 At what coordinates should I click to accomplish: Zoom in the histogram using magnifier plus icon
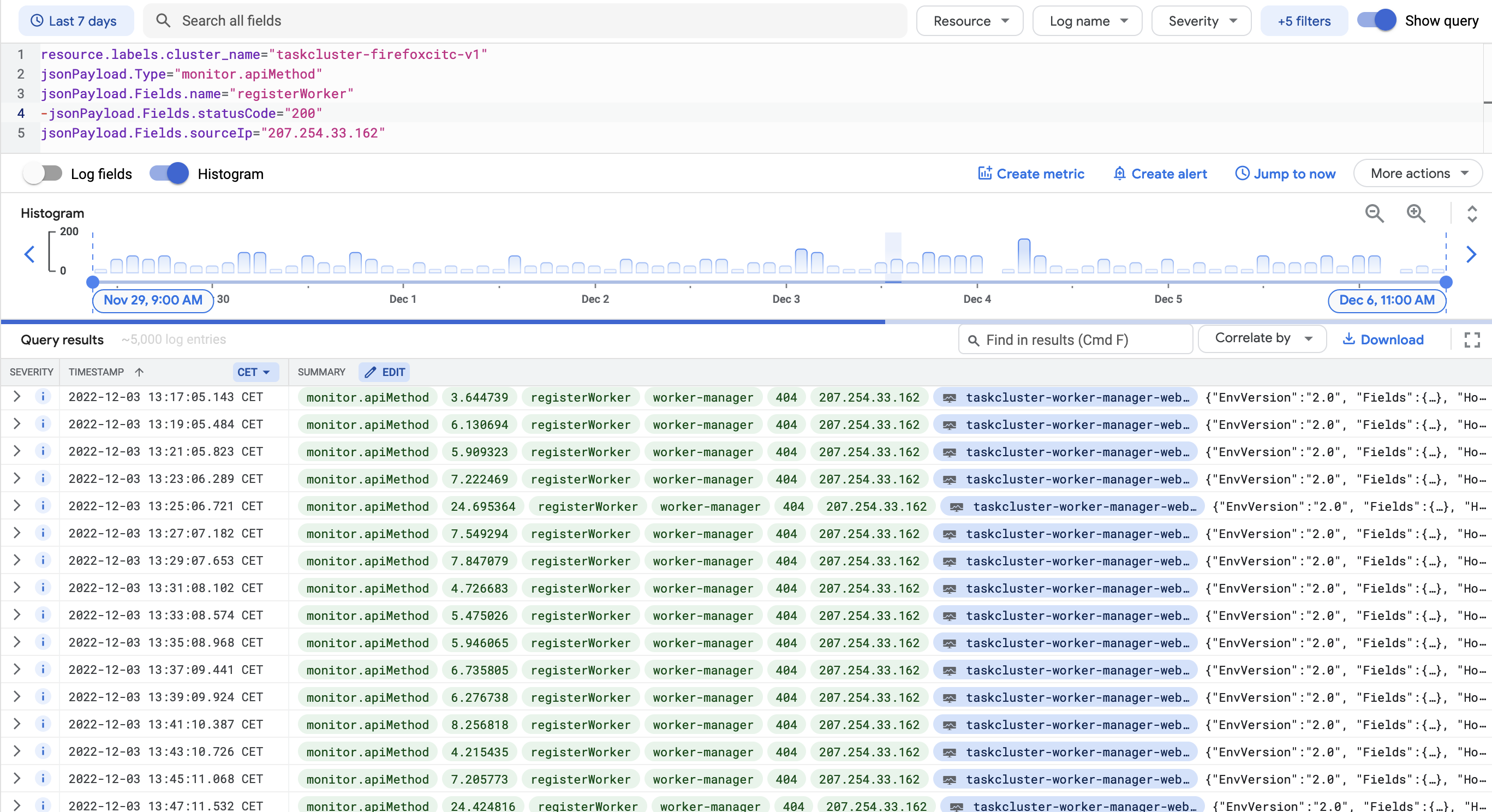(1416, 214)
